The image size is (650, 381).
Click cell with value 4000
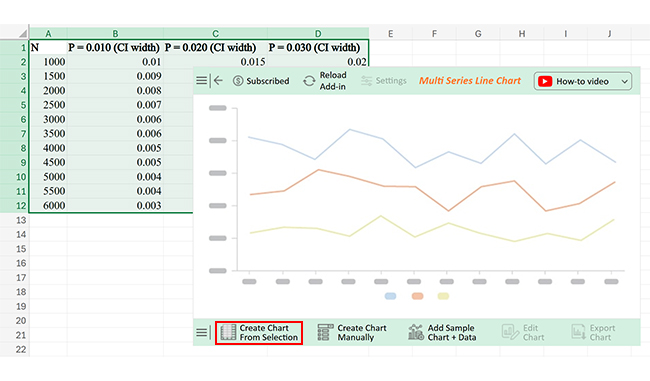pyautogui.click(x=48, y=148)
